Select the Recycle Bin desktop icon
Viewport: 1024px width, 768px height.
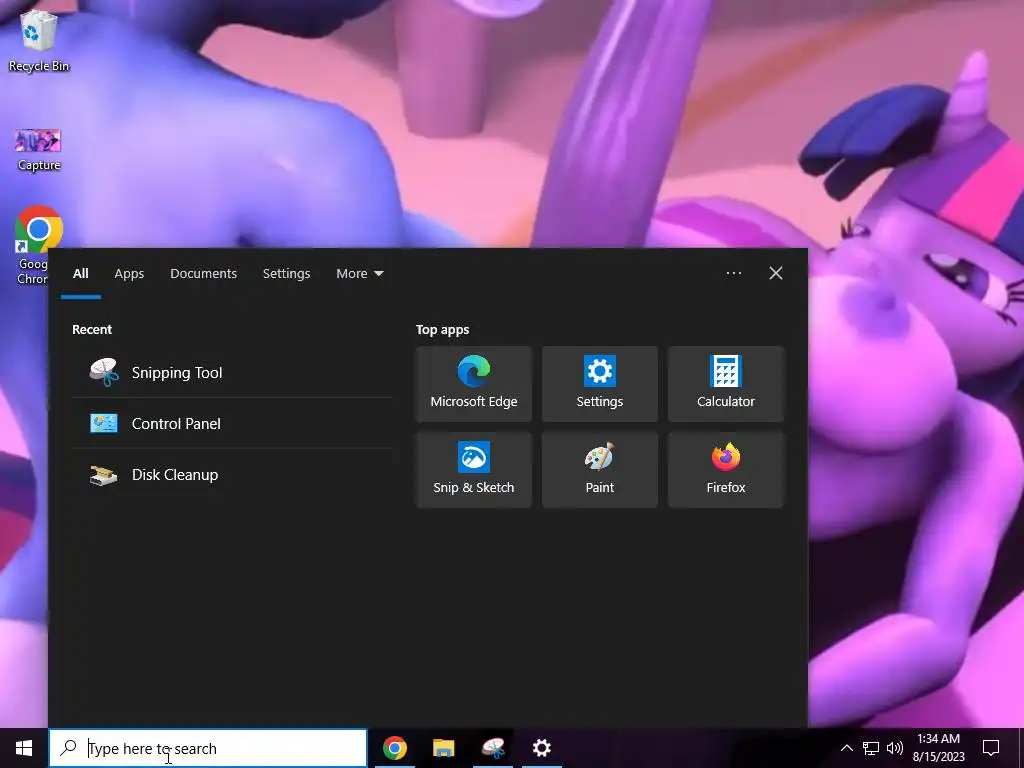(39, 40)
